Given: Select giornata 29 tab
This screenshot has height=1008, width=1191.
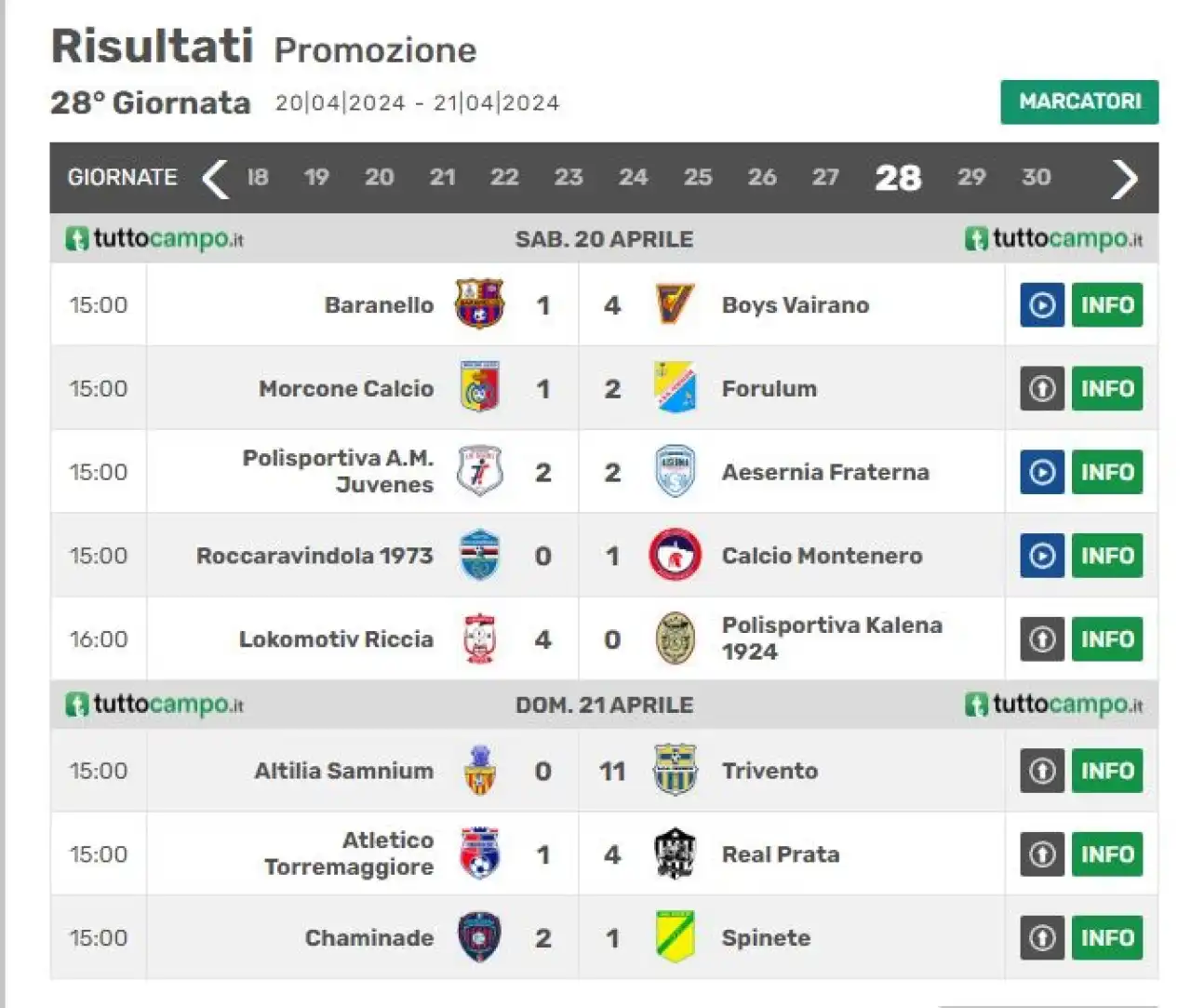Looking at the screenshot, I should pos(971,177).
